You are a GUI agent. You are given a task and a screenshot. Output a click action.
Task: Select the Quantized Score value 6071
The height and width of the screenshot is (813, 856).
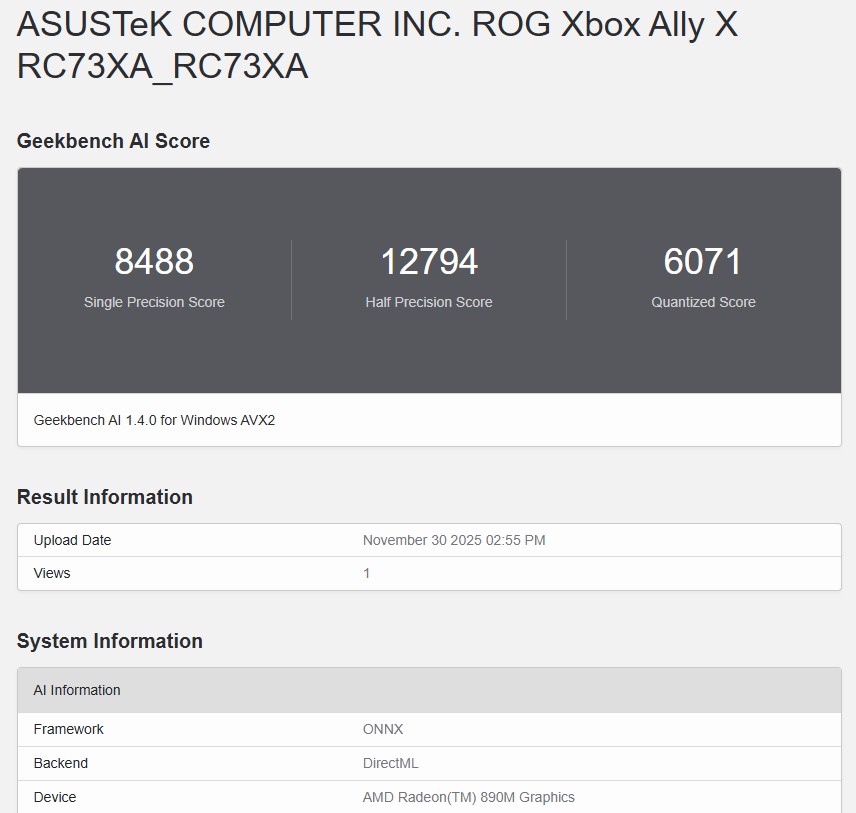(x=703, y=262)
